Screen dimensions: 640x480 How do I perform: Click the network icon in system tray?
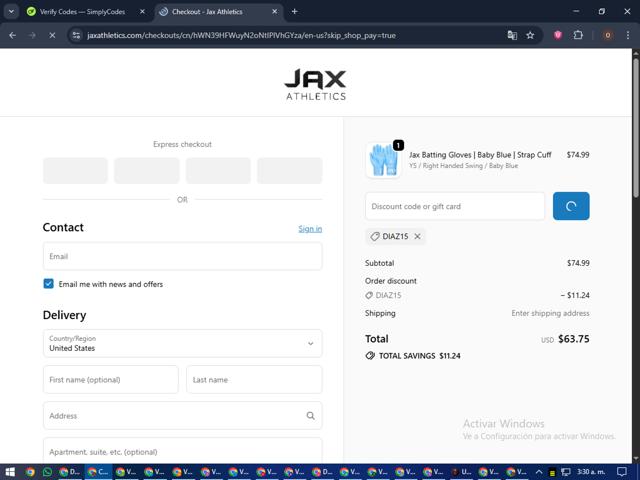tap(565, 472)
